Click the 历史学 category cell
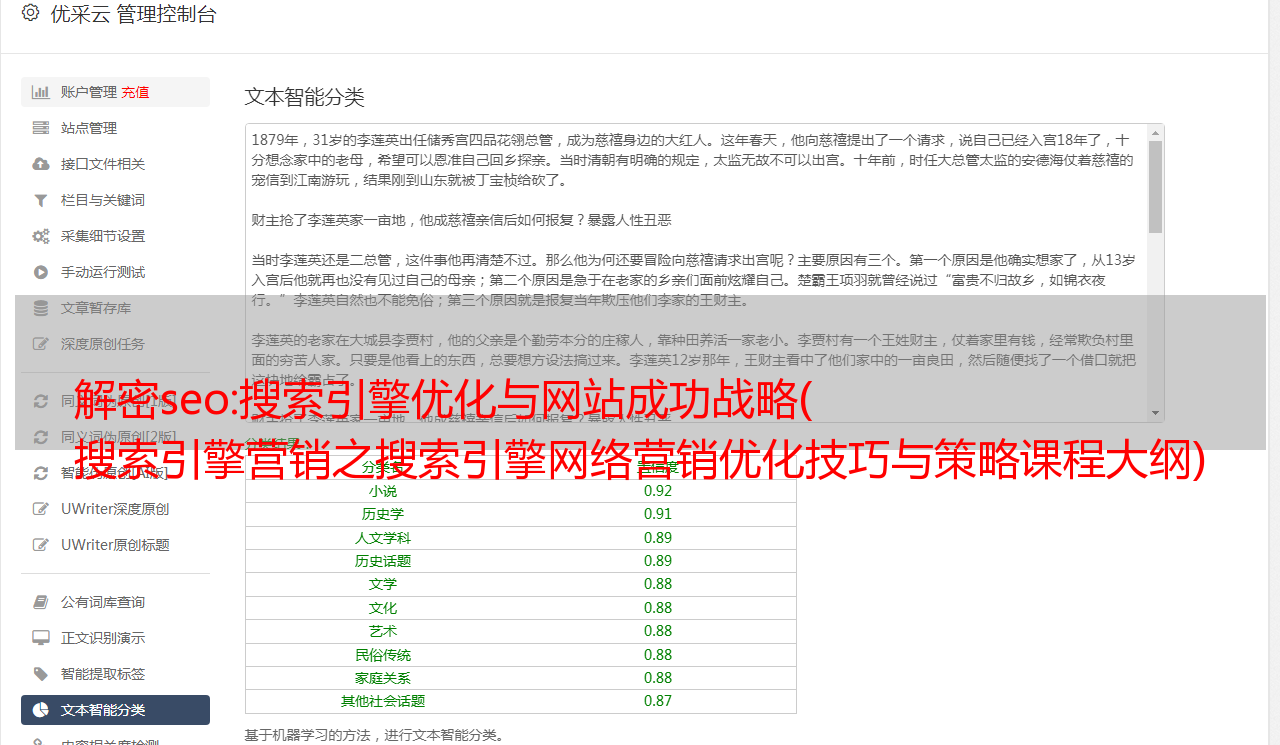Viewport: 1280px width, 745px height. tap(383, 514)
